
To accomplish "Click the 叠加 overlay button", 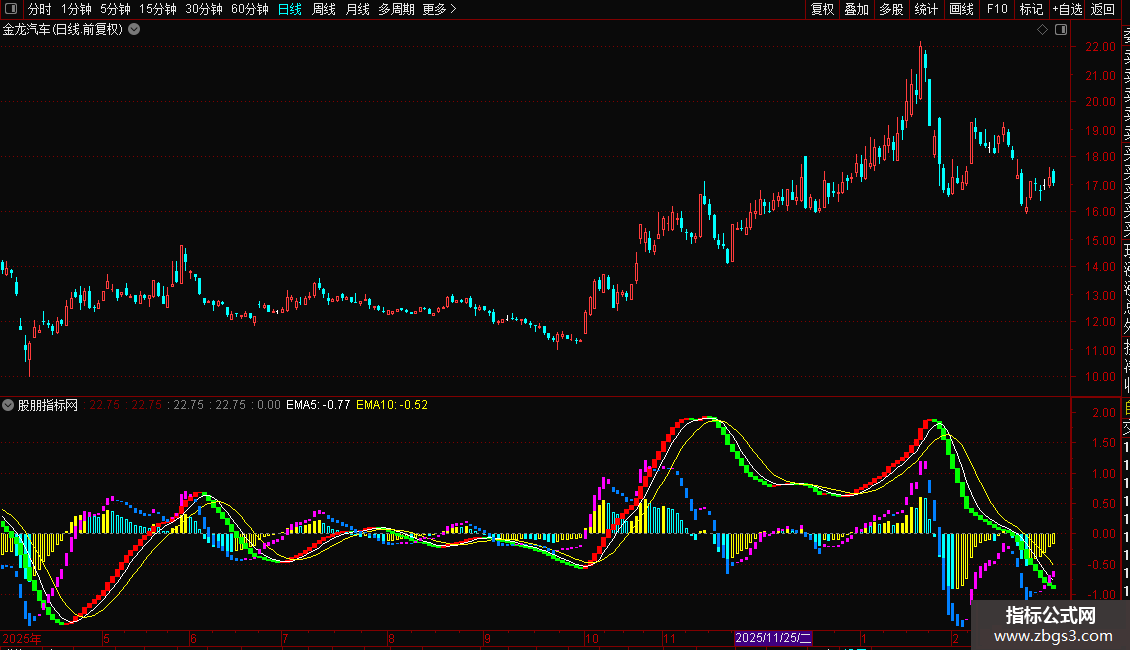I will coord(857,9).
